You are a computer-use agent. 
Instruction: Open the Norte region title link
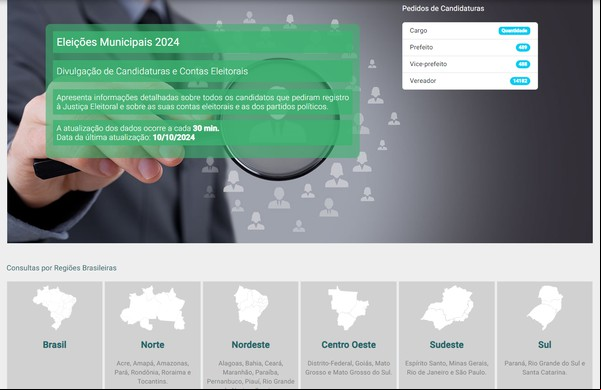[x=153, y=345]
